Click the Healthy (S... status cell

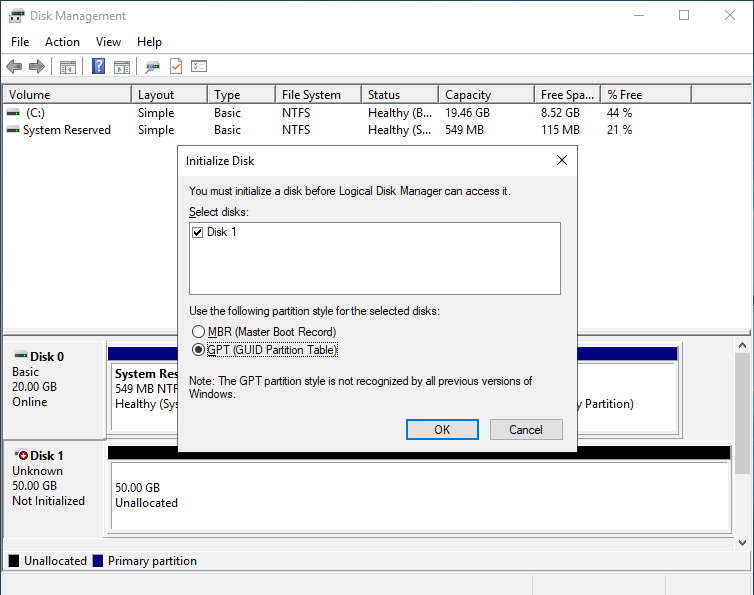click(400, 130)
